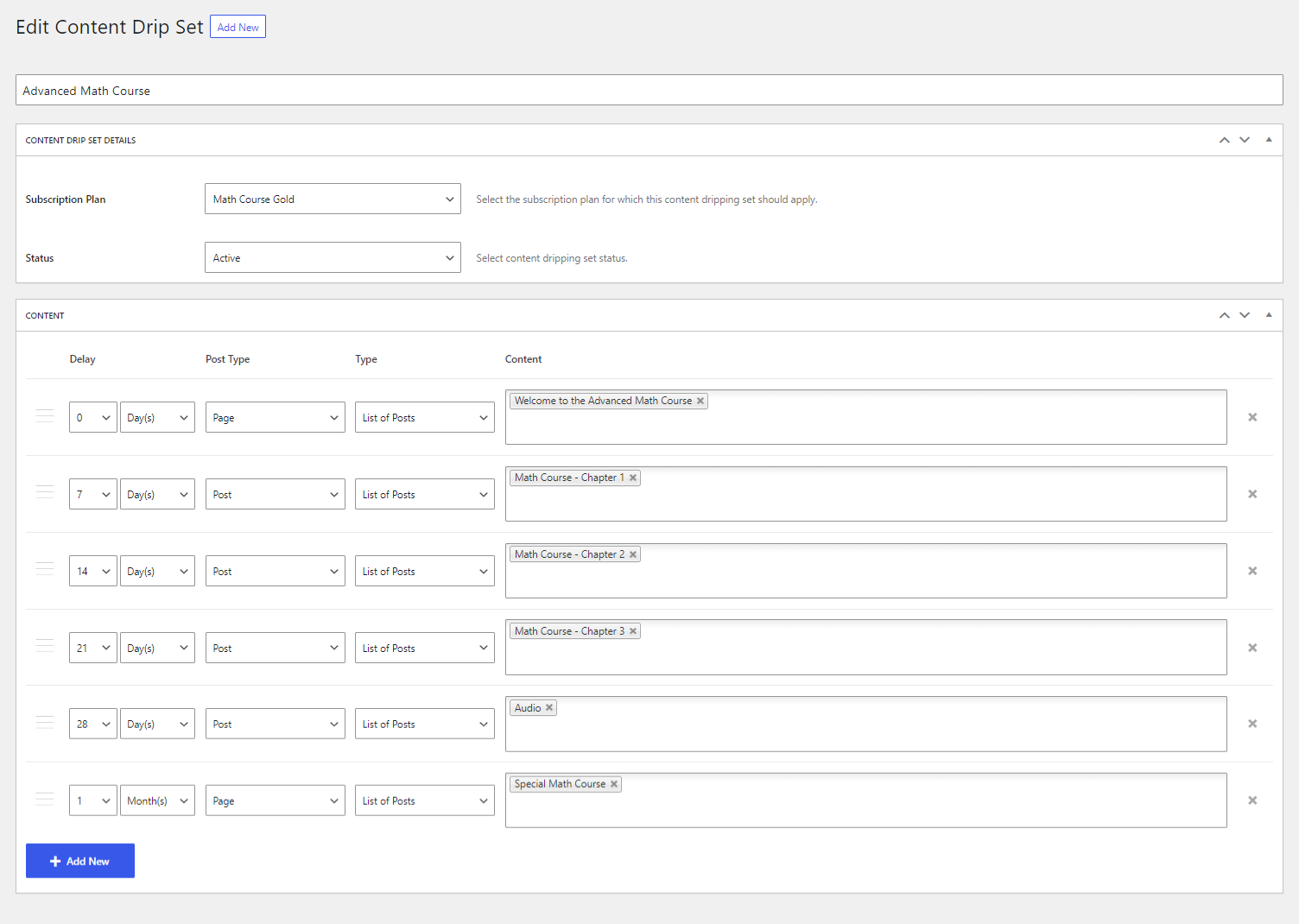Remove the Audio tag
Viewport: 1299px width, 924px height.
tap(549, 707)
